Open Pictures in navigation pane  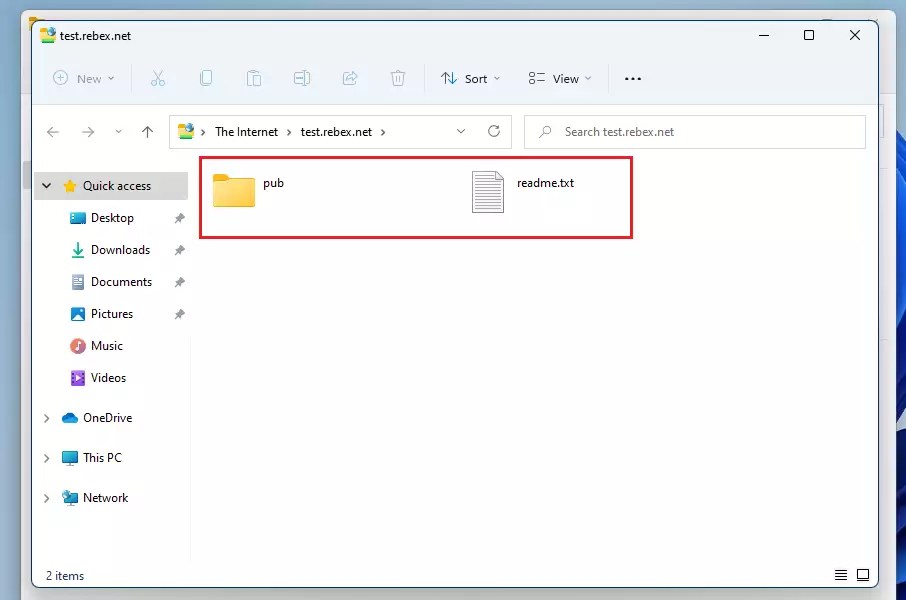[112, 314]
